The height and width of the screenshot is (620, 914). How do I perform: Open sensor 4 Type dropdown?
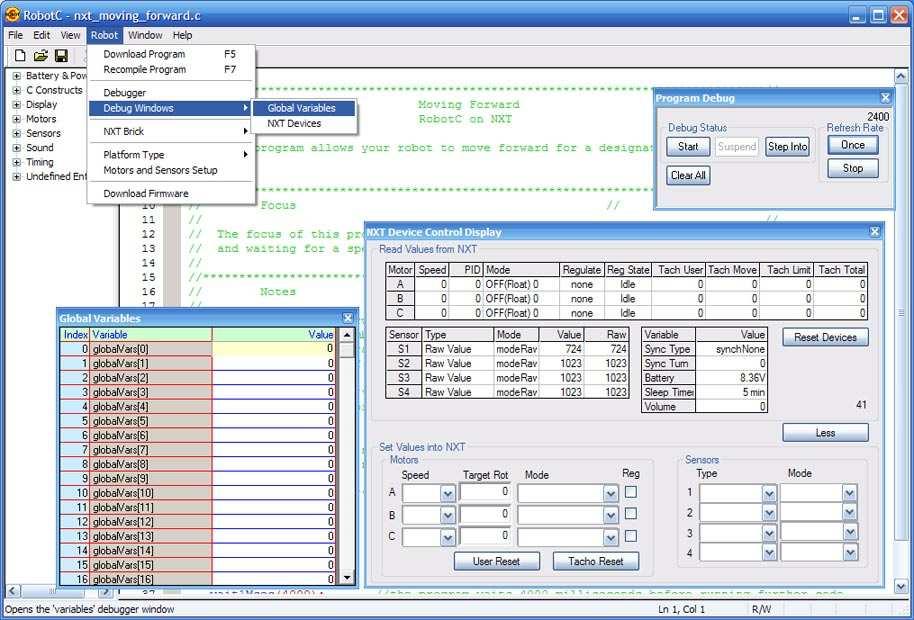[x=769, y=552]
